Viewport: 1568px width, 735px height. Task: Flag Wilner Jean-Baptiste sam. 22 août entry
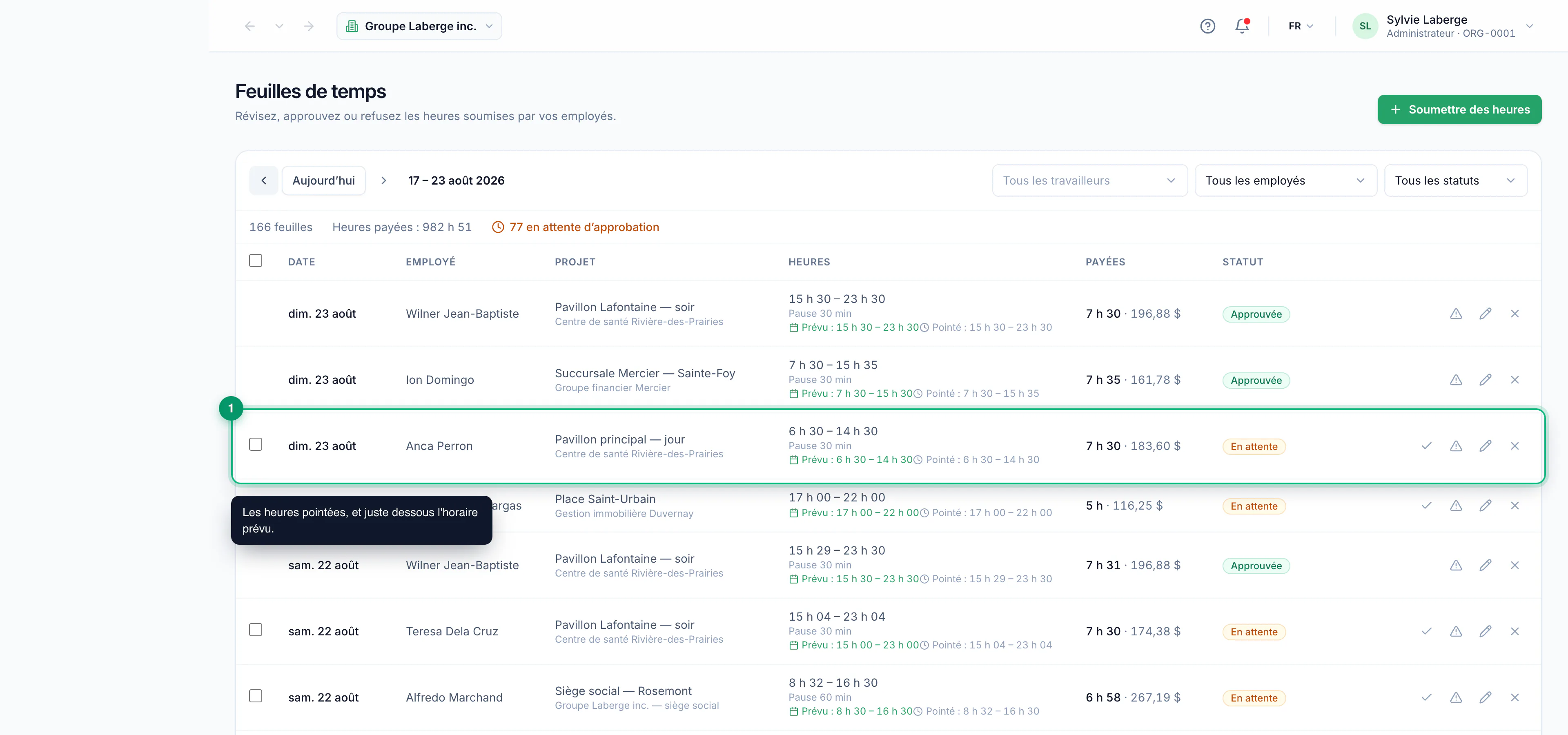(1455, 565)
